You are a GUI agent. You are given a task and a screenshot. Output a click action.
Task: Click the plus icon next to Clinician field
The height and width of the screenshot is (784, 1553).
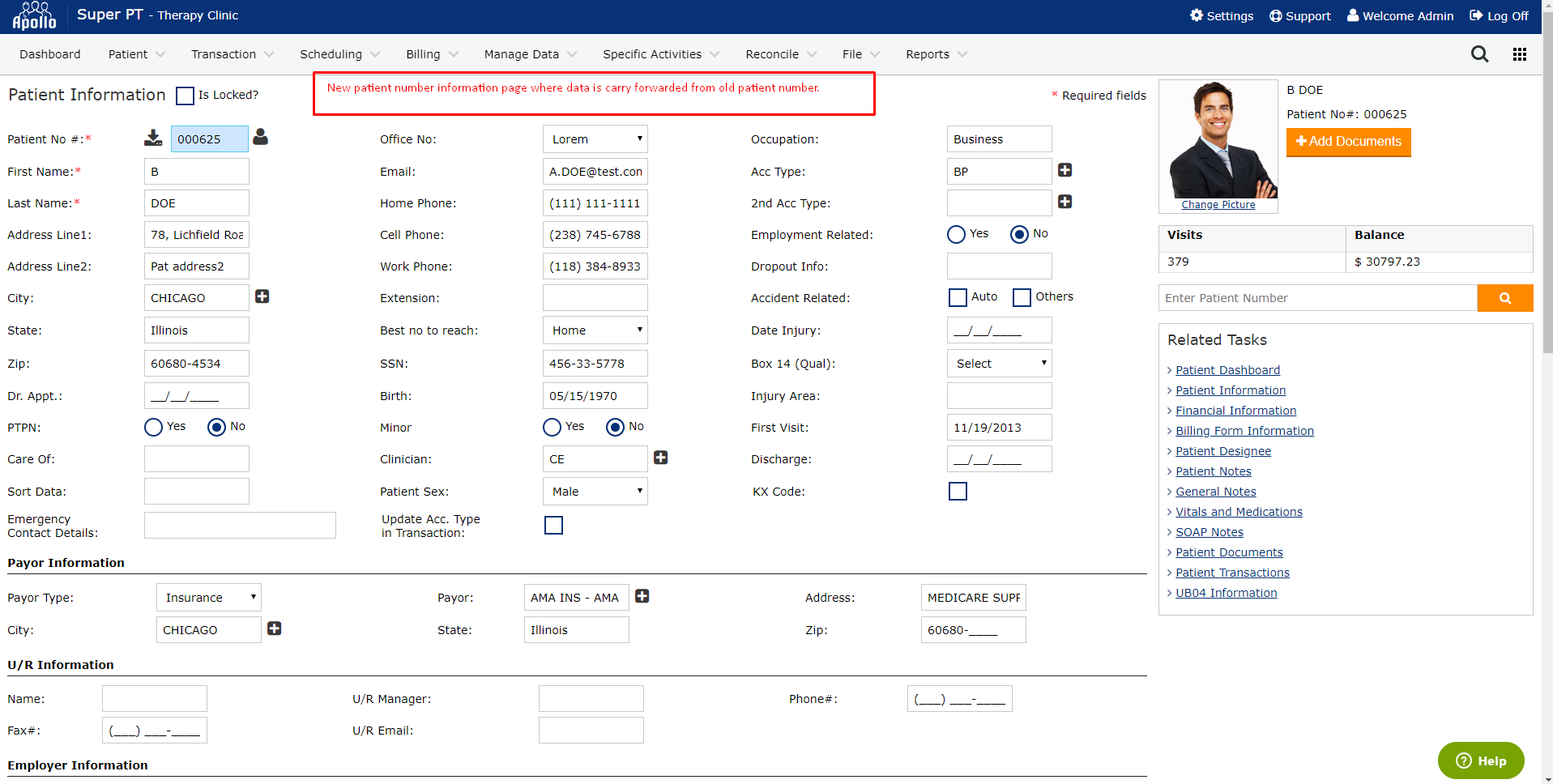660,458
